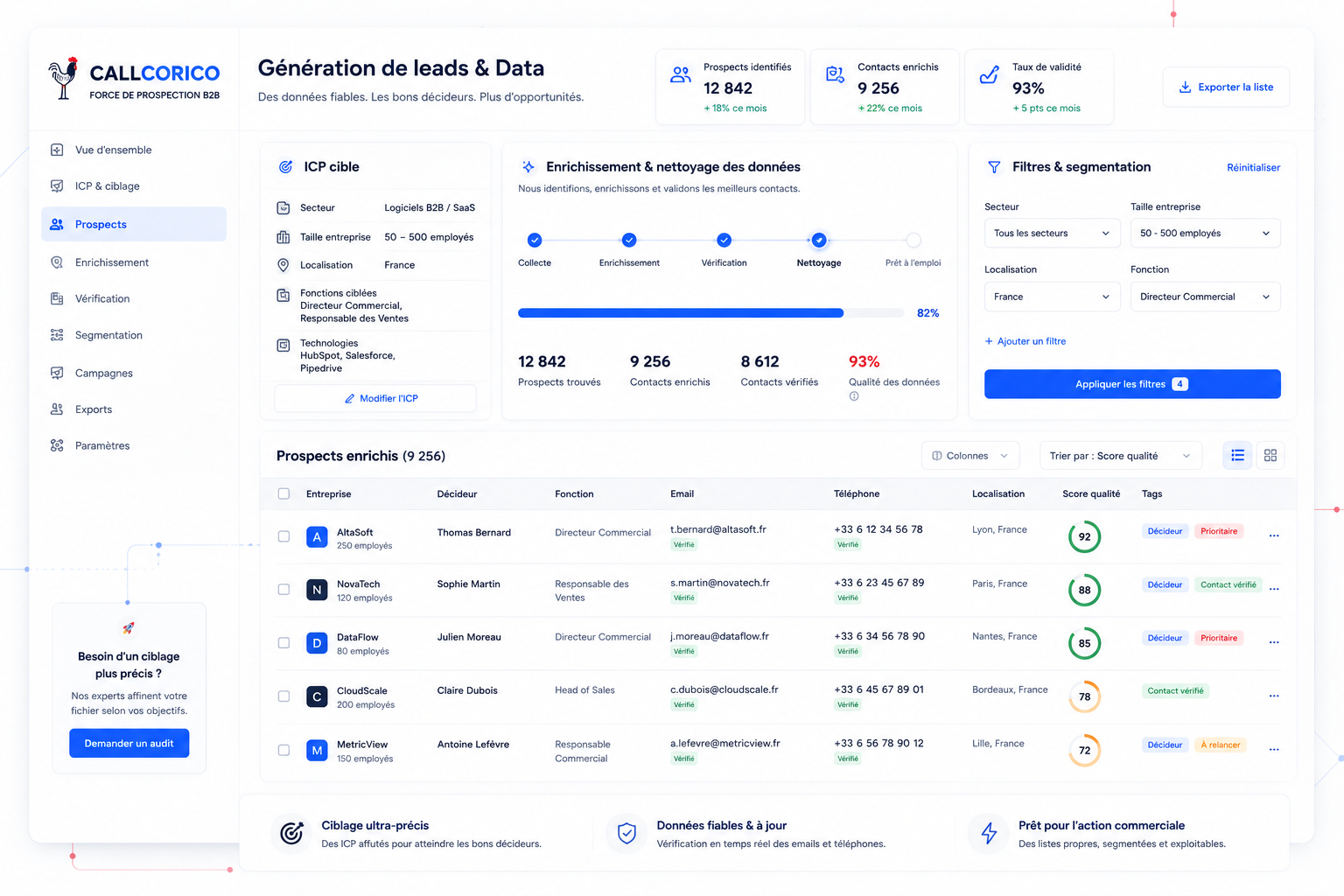1344x896 pixels.
Task: Check the AltaSoft row checkbox
Action: (x=283, y=536)
